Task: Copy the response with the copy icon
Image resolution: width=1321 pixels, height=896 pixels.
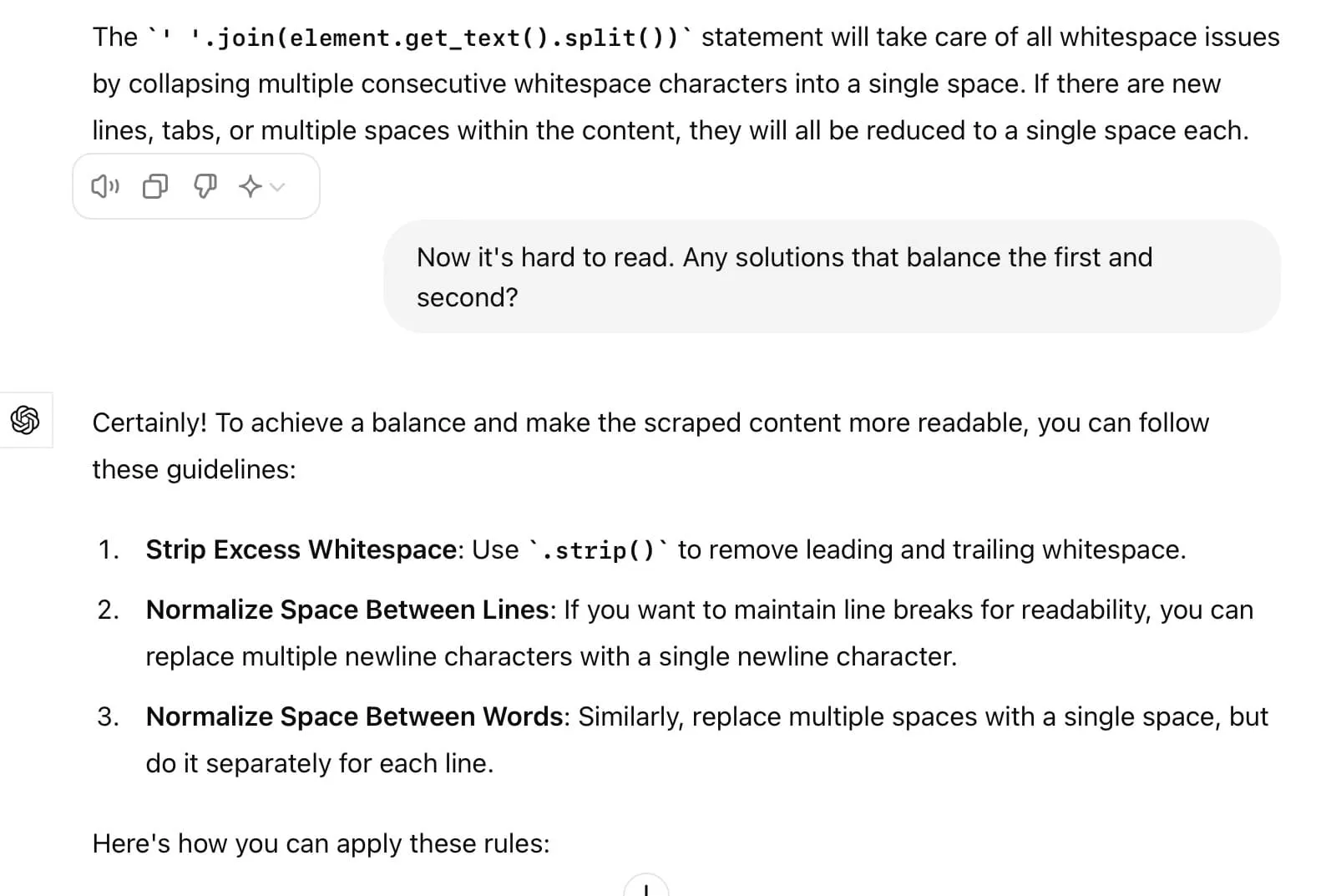Action: (155, 186)
